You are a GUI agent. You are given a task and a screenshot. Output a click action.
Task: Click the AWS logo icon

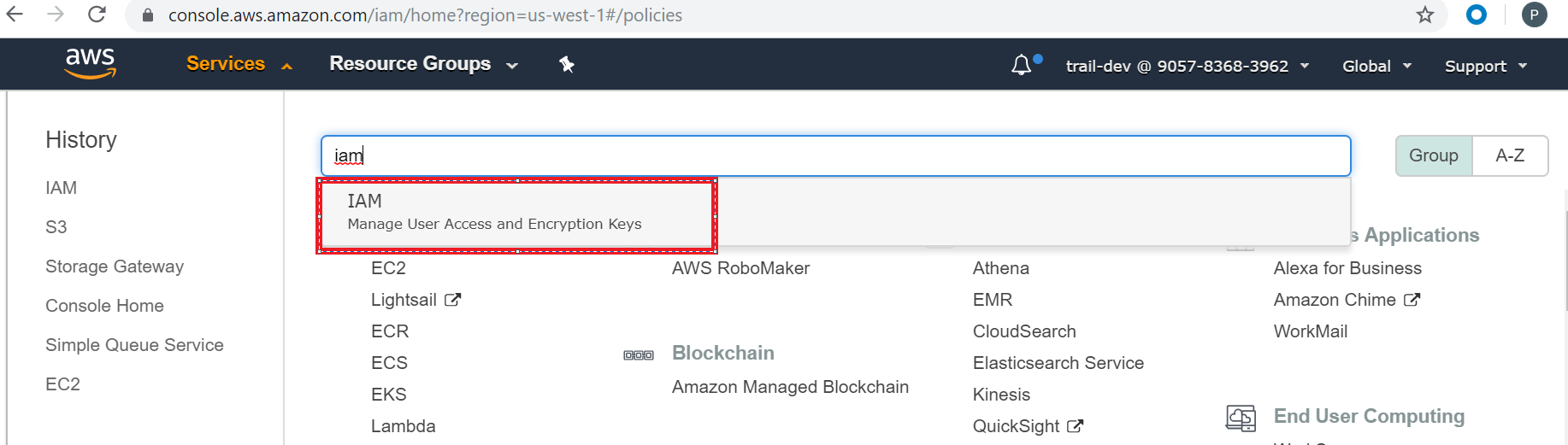tap(91, 63)
